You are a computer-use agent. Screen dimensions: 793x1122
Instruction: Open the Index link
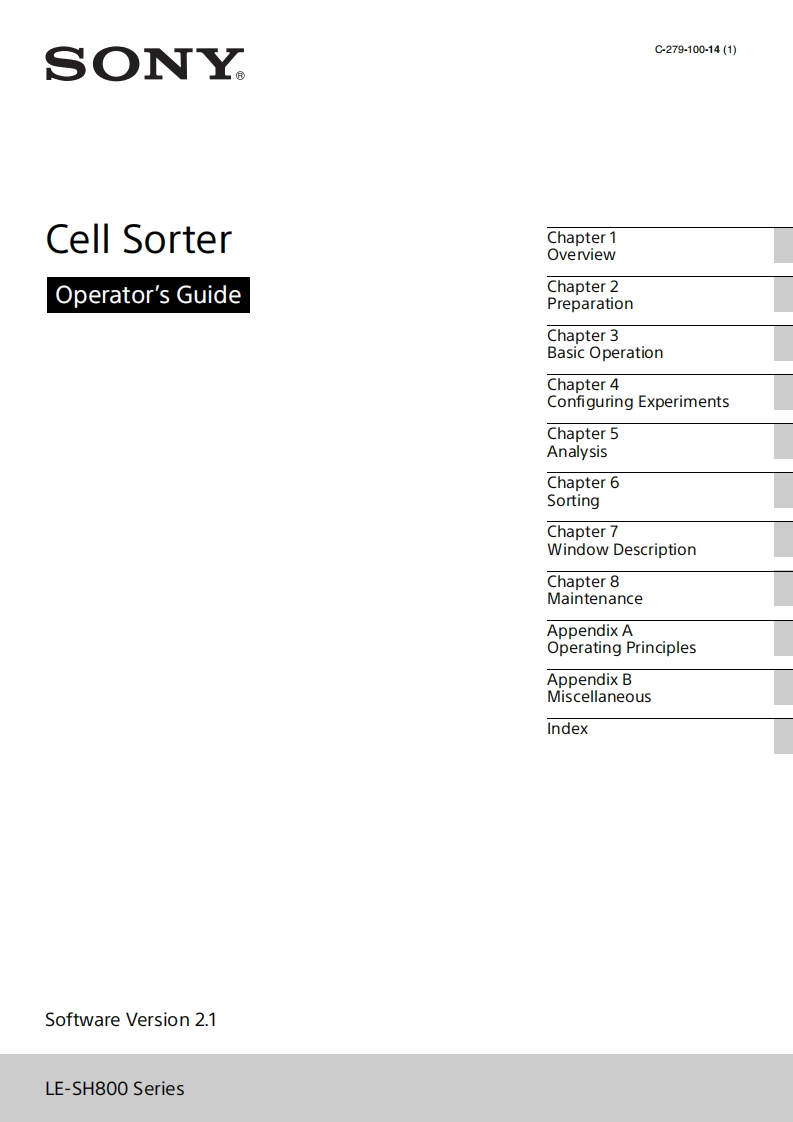(x=568, y=729)
